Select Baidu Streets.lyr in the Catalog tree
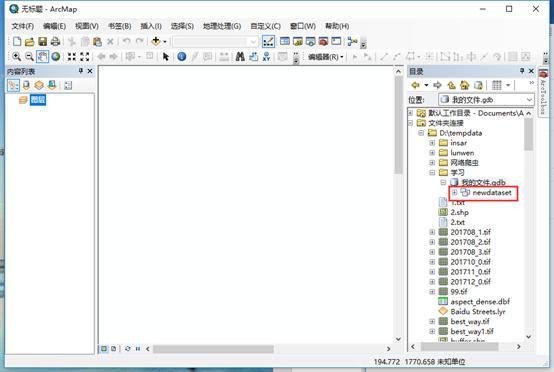Screen dimensions: 554x372 [x=478, y=312]
